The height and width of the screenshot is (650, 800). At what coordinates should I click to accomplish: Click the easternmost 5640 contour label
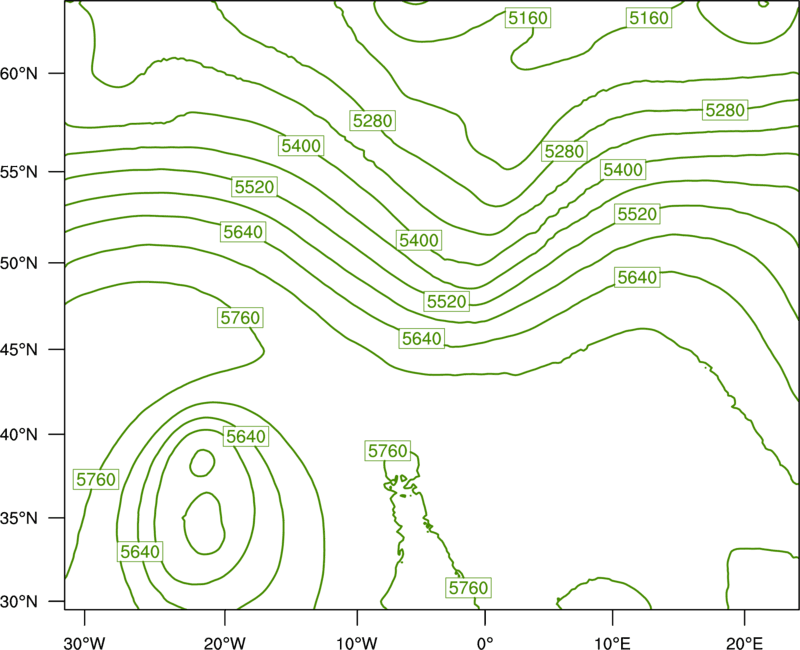pyautogui.click(x=637, y=278)
